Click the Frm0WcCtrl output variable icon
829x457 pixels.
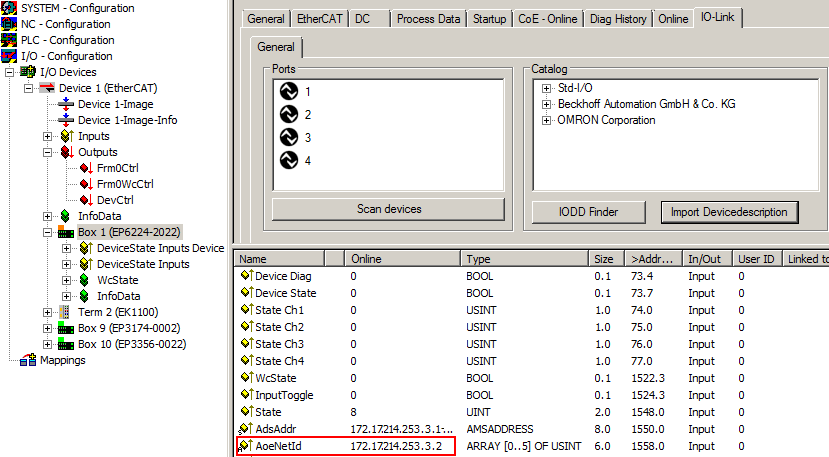click(x=86, y=184)
